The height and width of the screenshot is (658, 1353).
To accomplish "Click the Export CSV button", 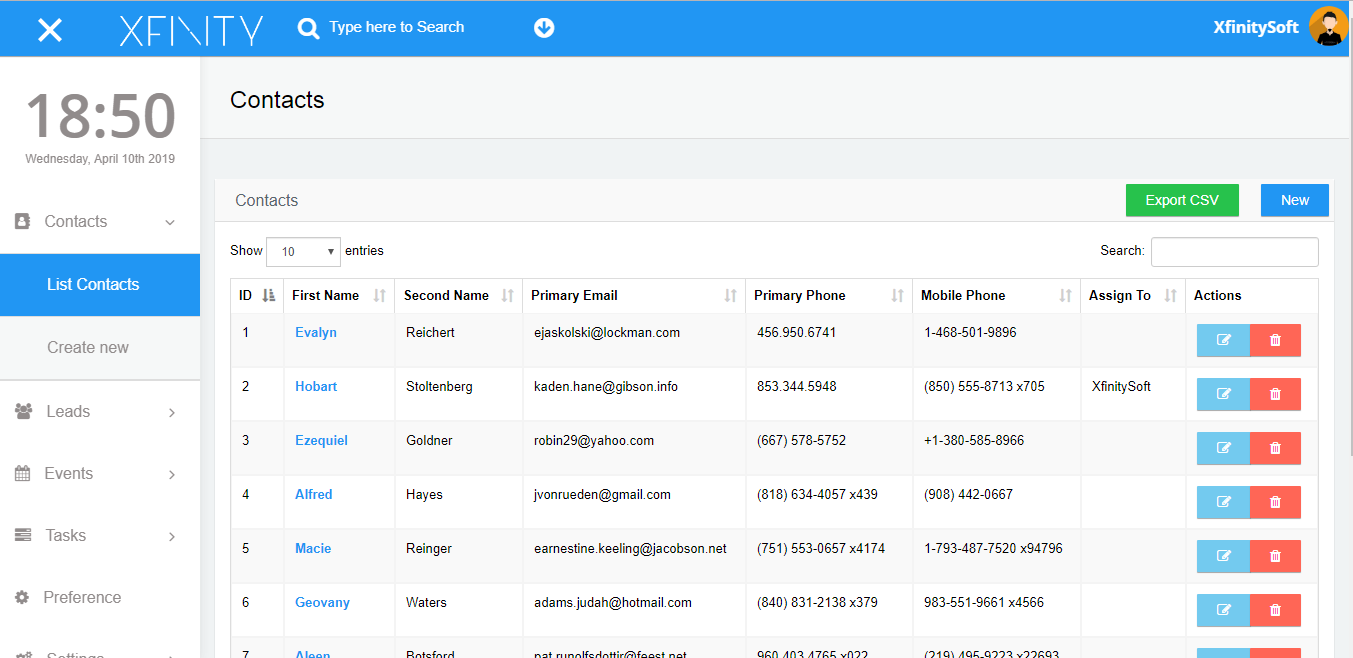I will 1182,200.
